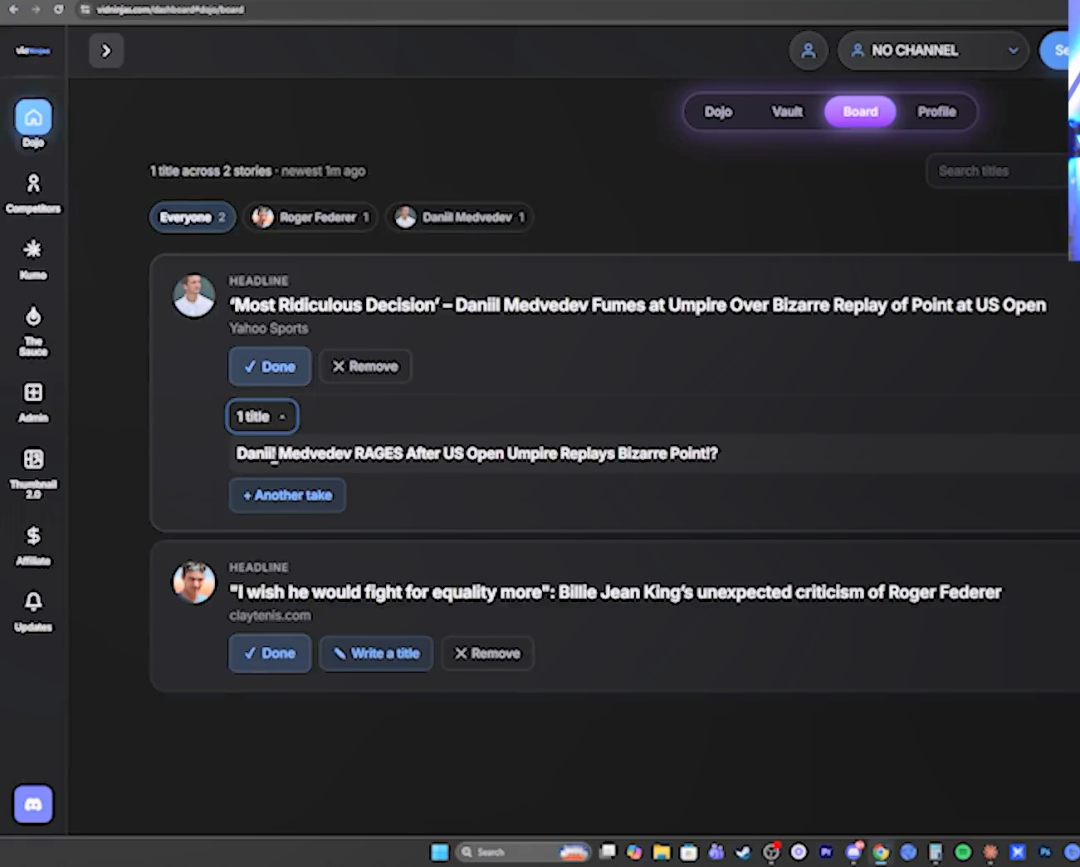Open The Sauce sidebar icon
Screen dimensions: 1080x867
point(33,316)
